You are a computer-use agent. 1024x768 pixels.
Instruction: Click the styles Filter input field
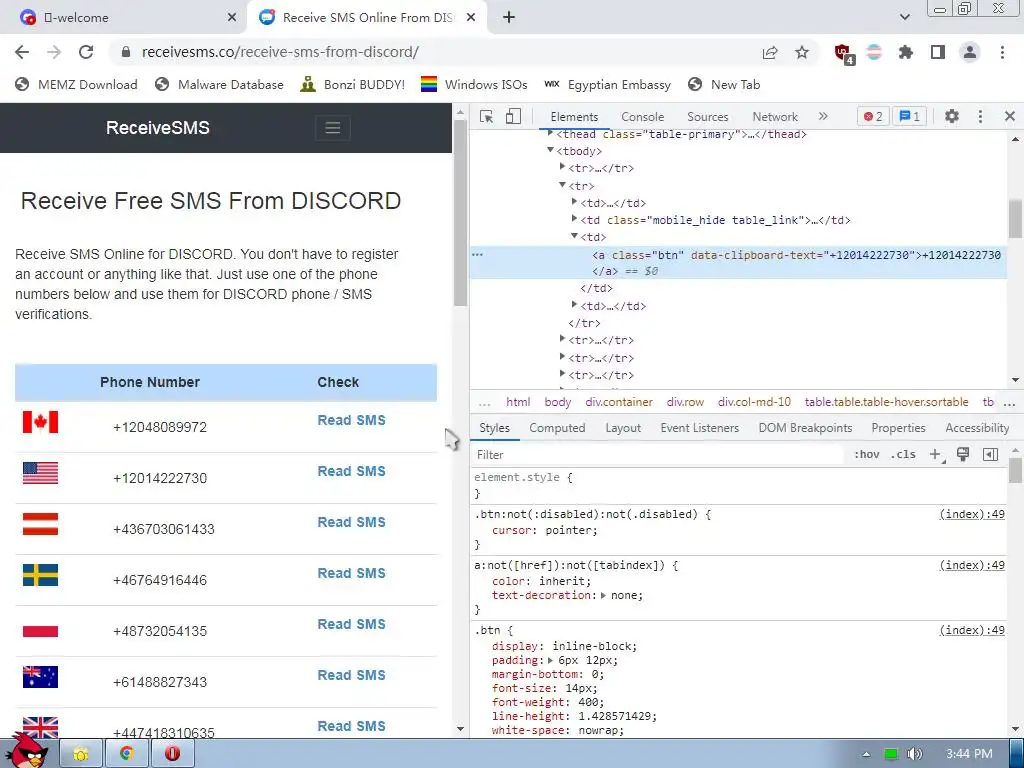[x=660, y=455]
